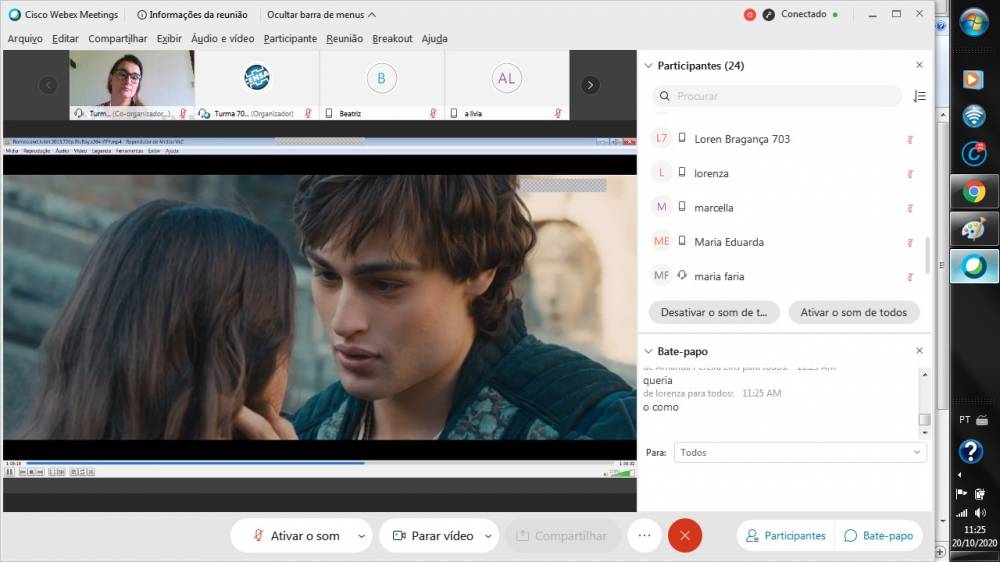Toggle Parar vídeo camera button

click(432, 536)
